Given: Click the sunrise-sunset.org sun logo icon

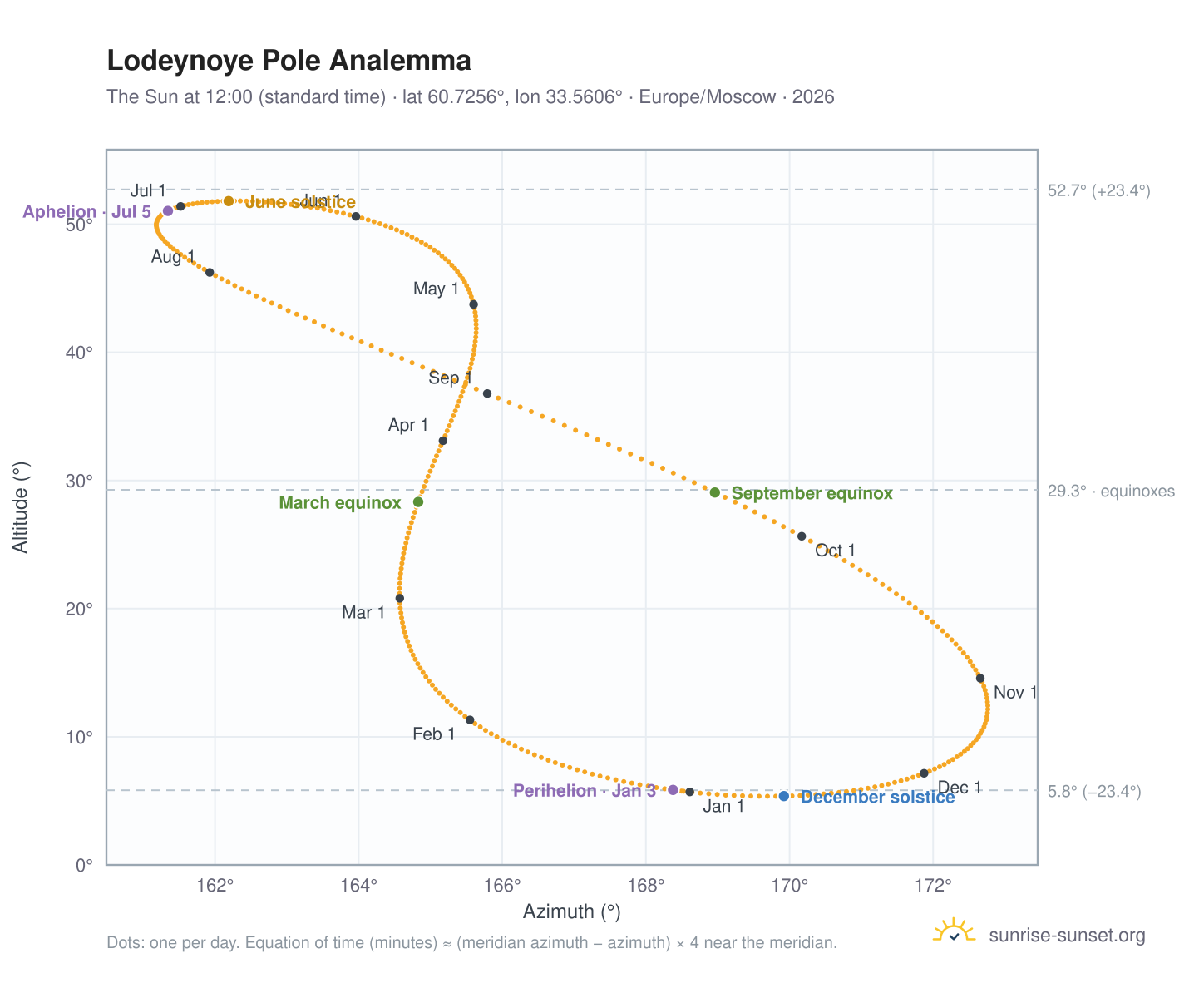Looking at the screenshot, I should click(954, 931).
